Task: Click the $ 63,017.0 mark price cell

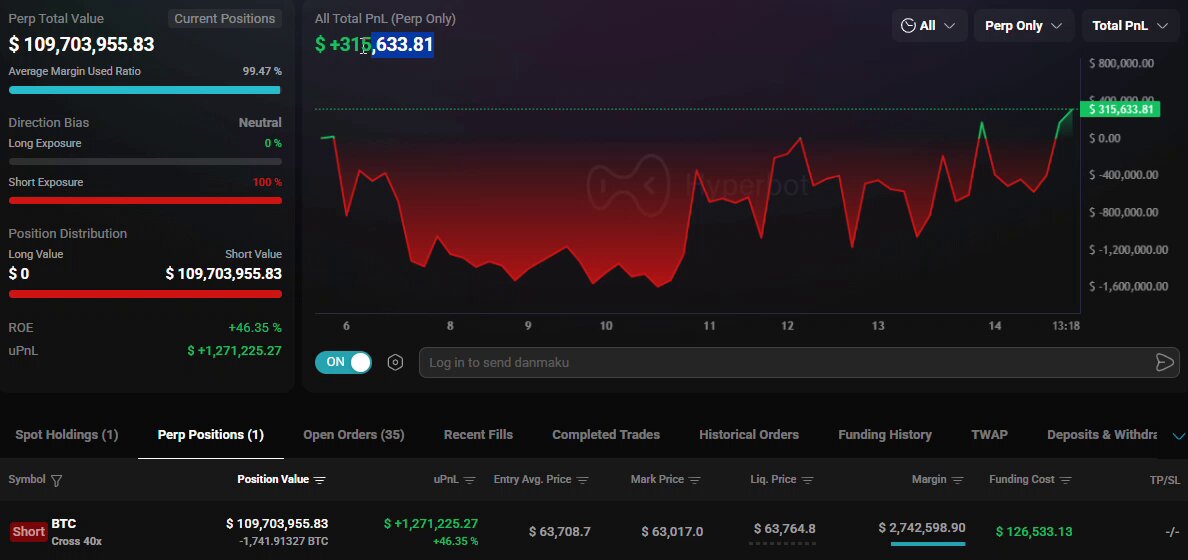Action: tap(672, 532)
